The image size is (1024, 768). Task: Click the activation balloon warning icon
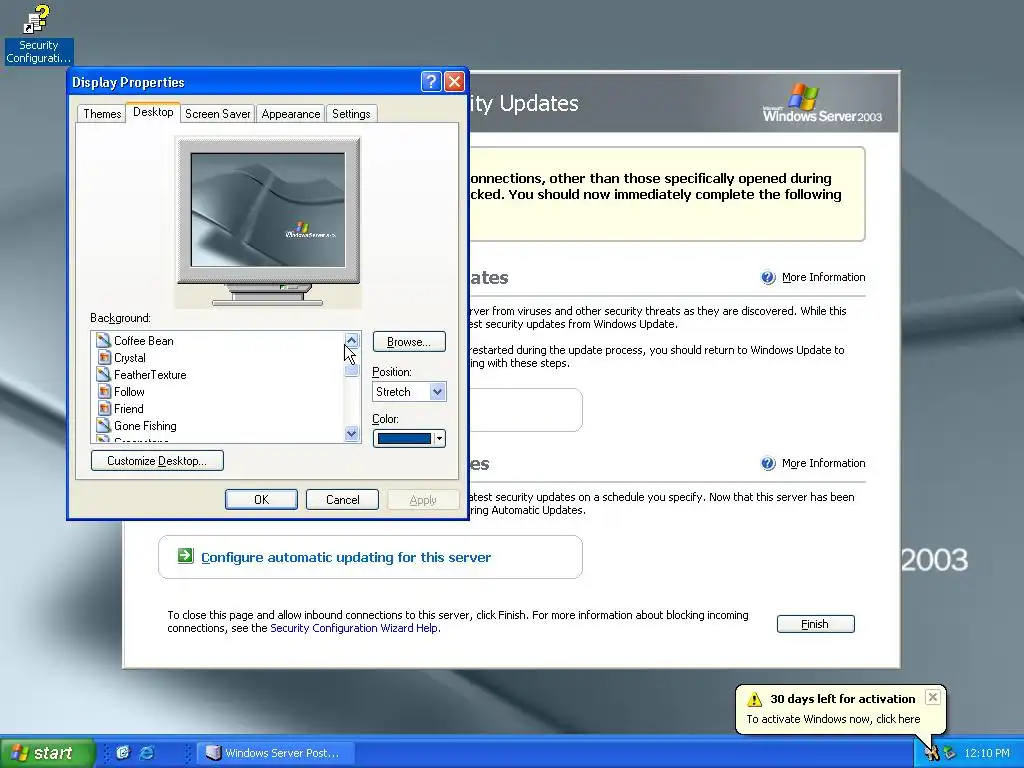(754, 699)
